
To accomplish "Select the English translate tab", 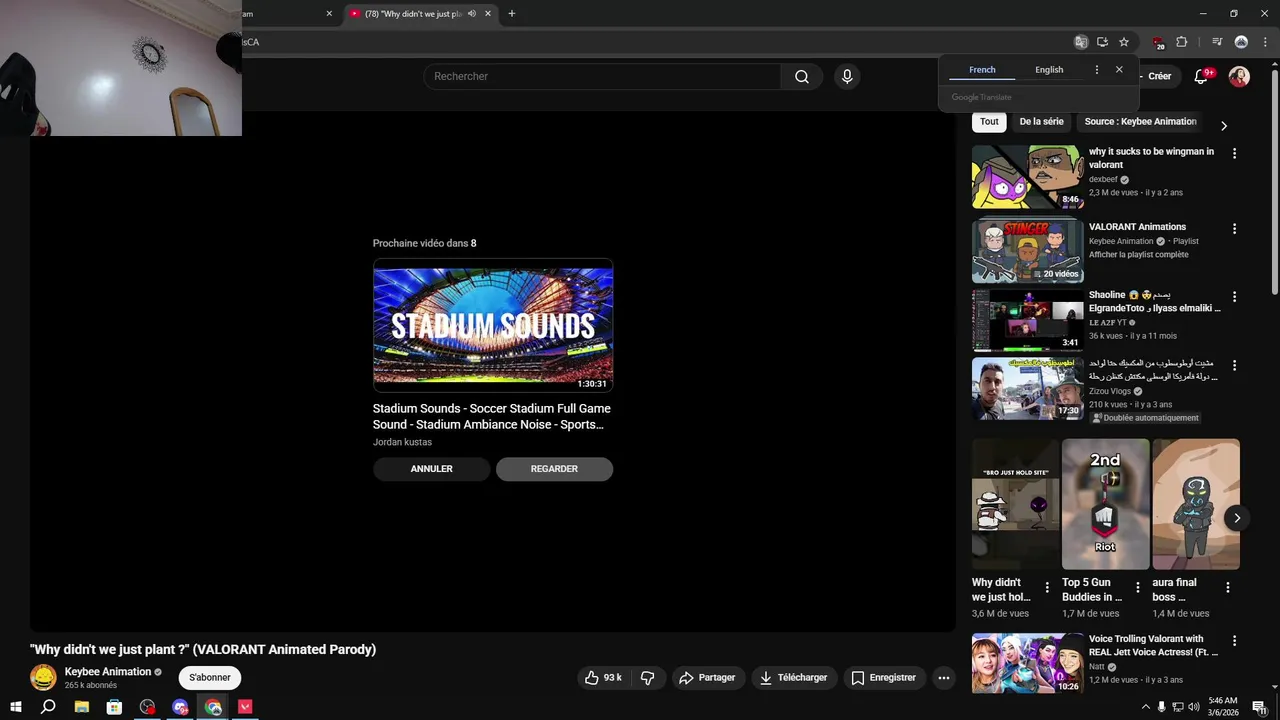I will coord(1049,70).
